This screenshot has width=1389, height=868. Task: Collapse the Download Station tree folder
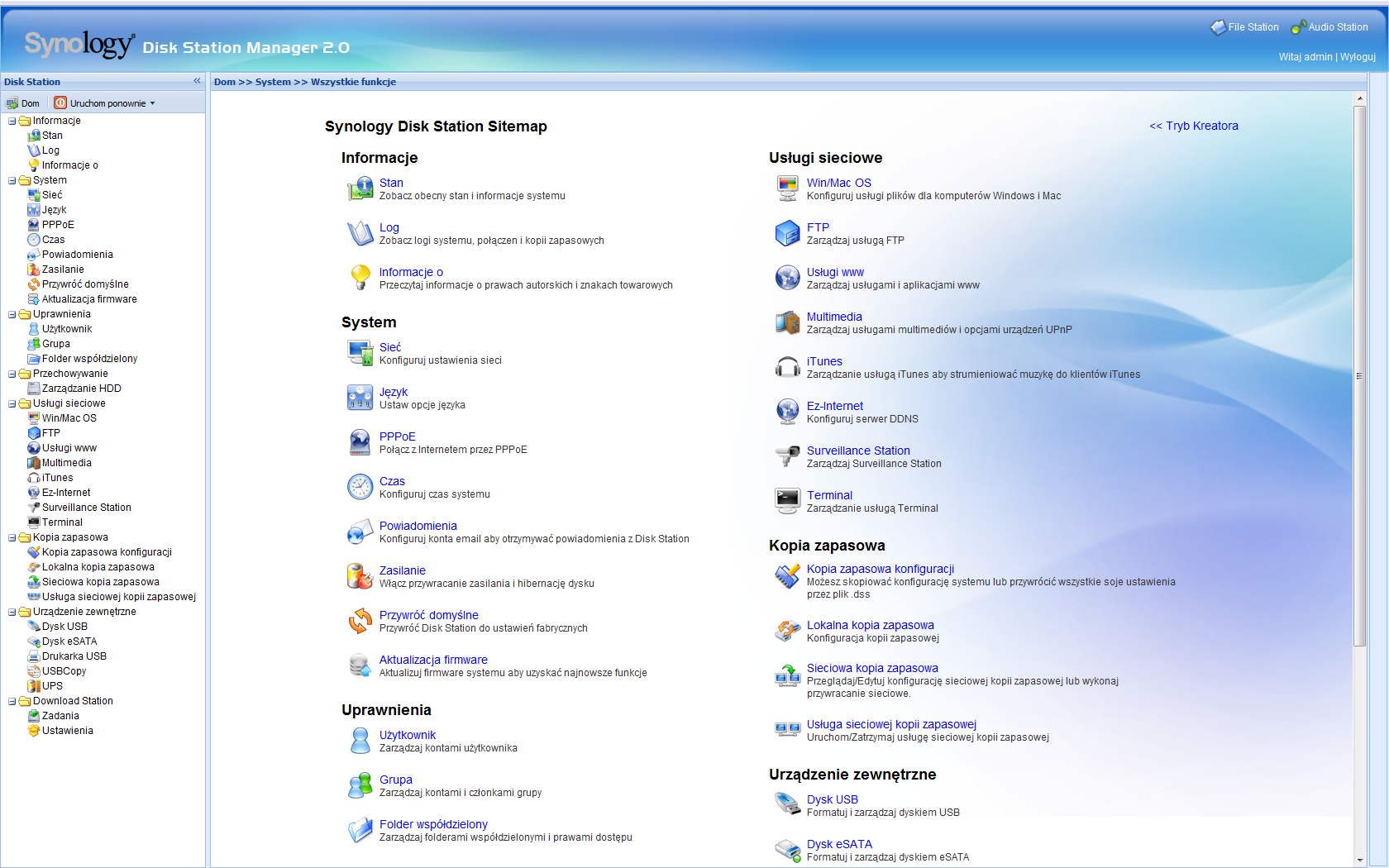pos(12,701)
